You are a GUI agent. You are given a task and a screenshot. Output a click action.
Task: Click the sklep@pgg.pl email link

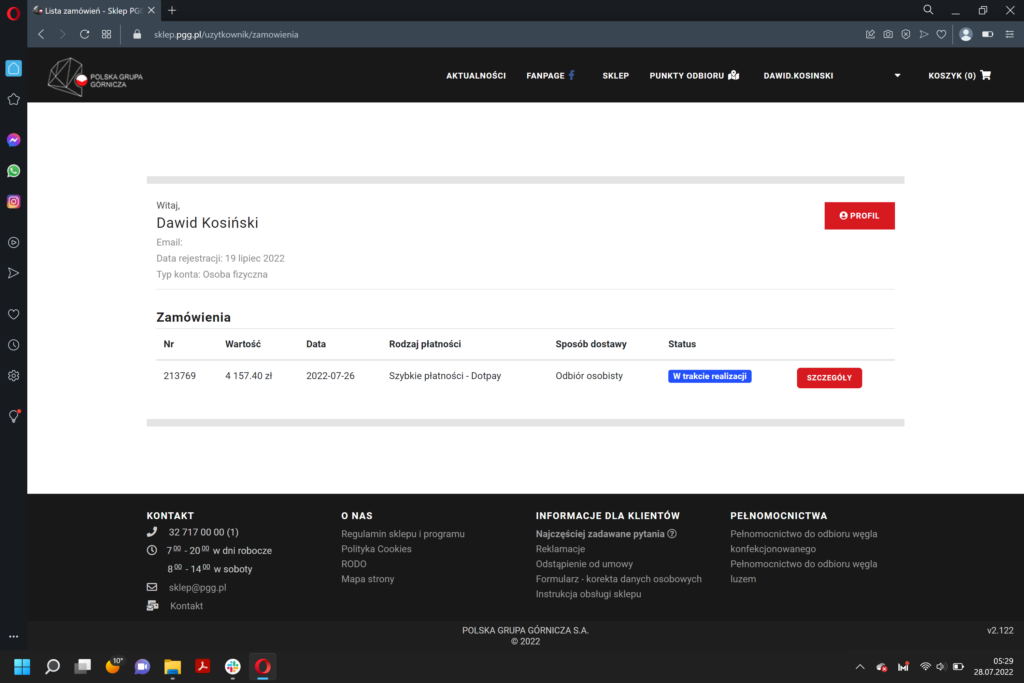click(197, 587)
